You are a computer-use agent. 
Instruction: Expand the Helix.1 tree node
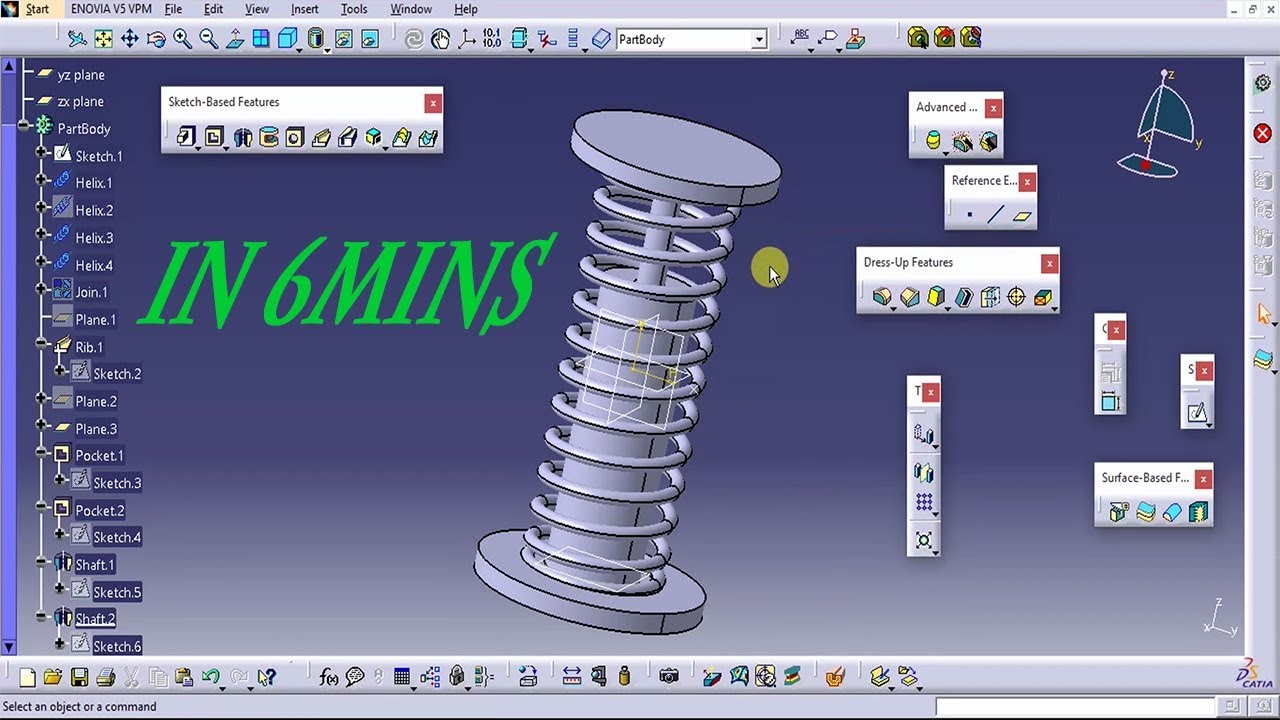(41, 180)
